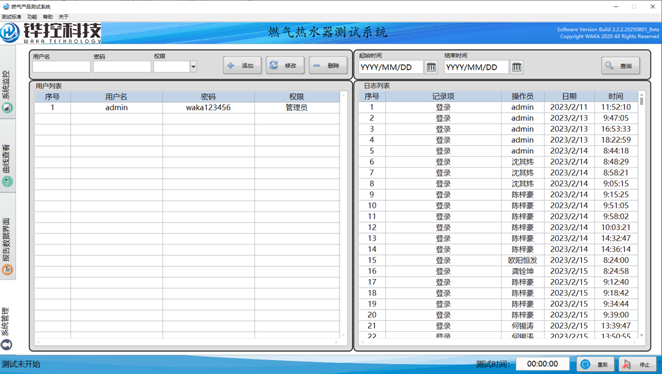Click user list 用户名 column header
The height and width of the screenshot is (374, 662).
tap(117, 97)
